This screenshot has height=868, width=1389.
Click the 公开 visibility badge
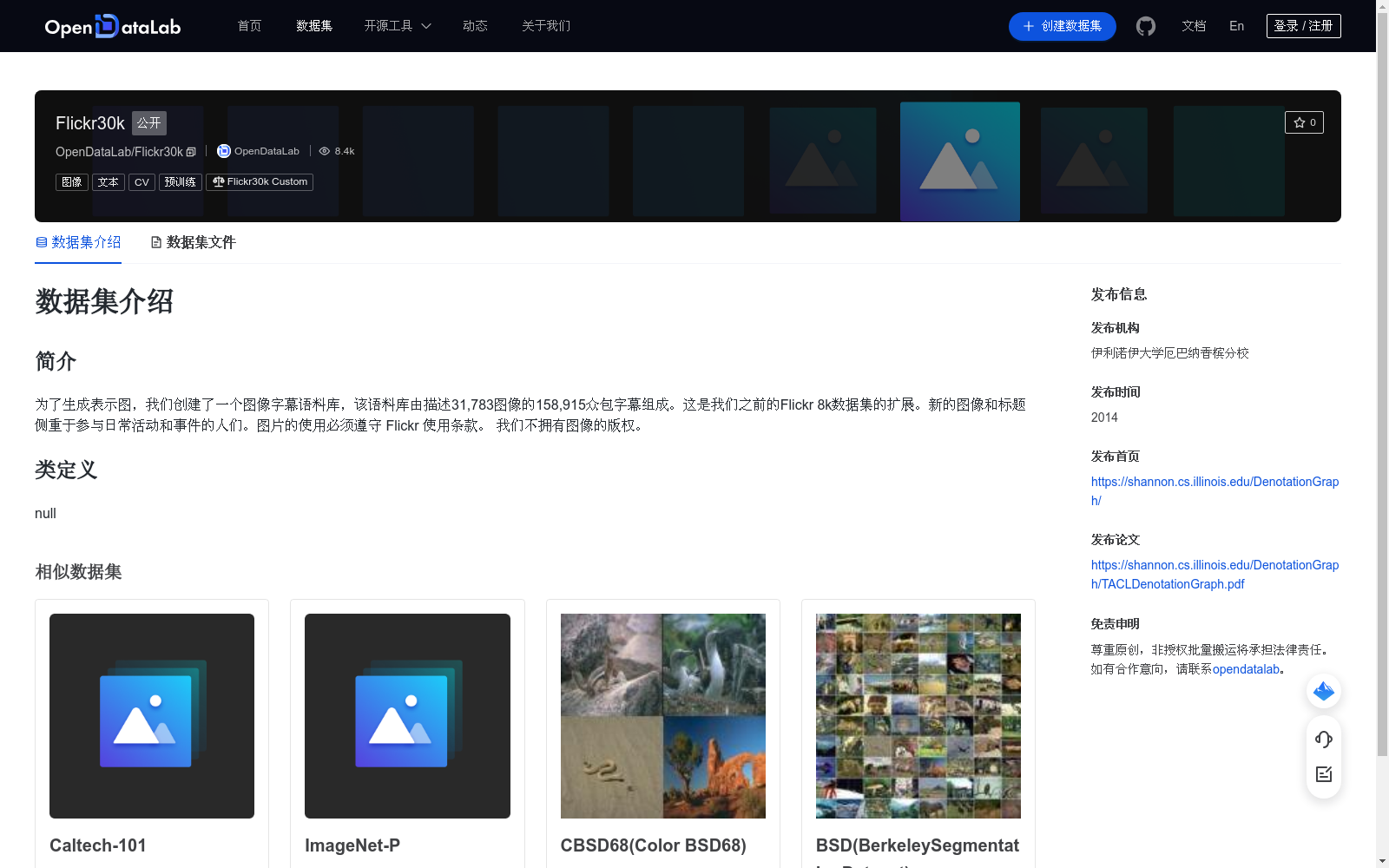coord(149,123)
